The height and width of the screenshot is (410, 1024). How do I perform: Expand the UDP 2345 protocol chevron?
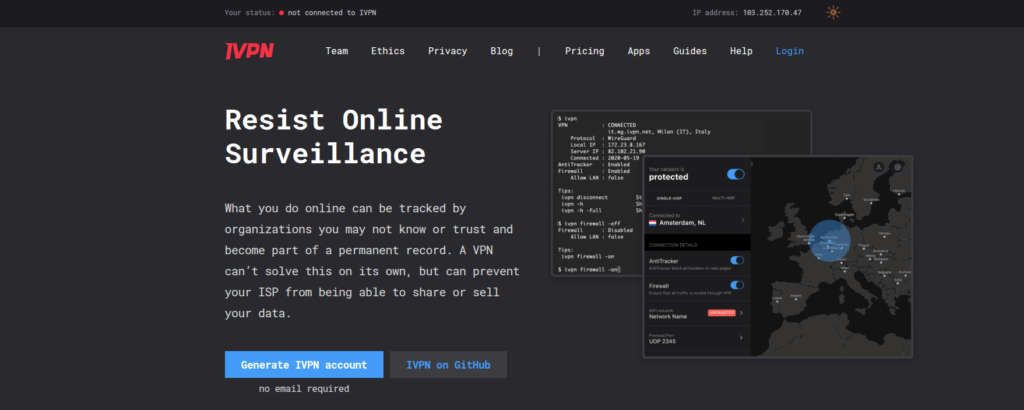[741, 339]
